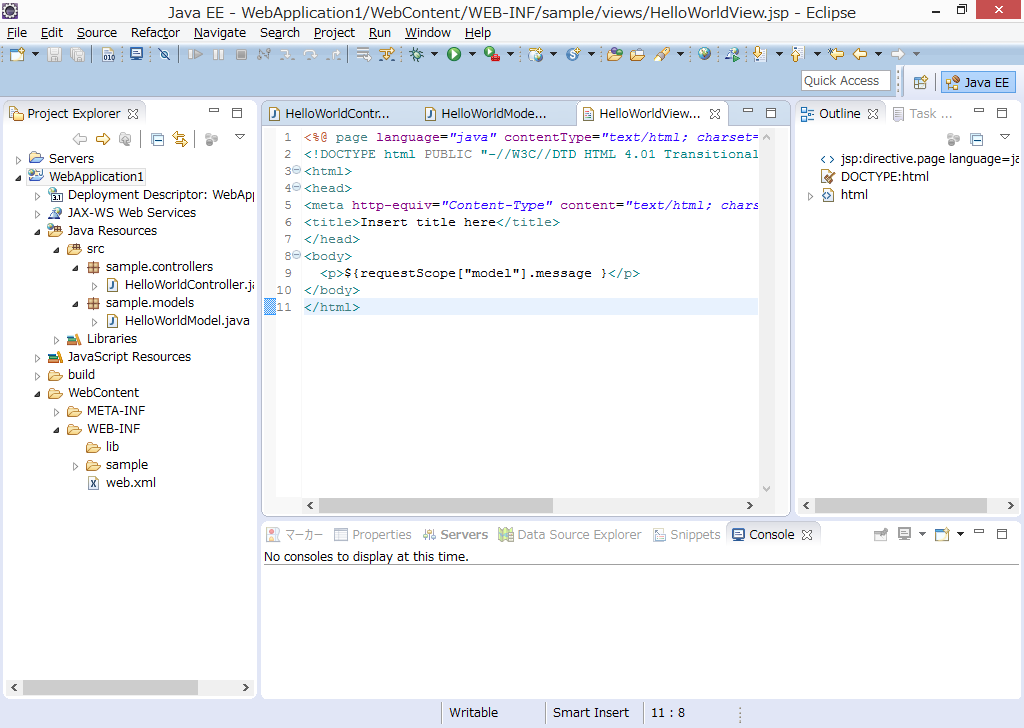Click the Save All toolbar icon
This screenshot has width=1024, height=728.
click(77, 54)
